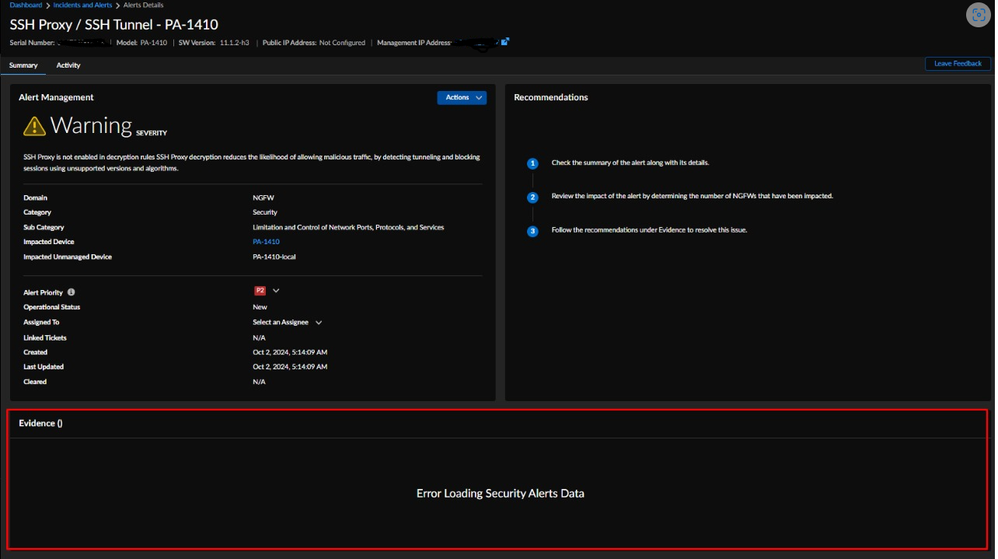Click the step 1 recommendation circle
This screenshot has width=998, height=559.
click(532, 163)
